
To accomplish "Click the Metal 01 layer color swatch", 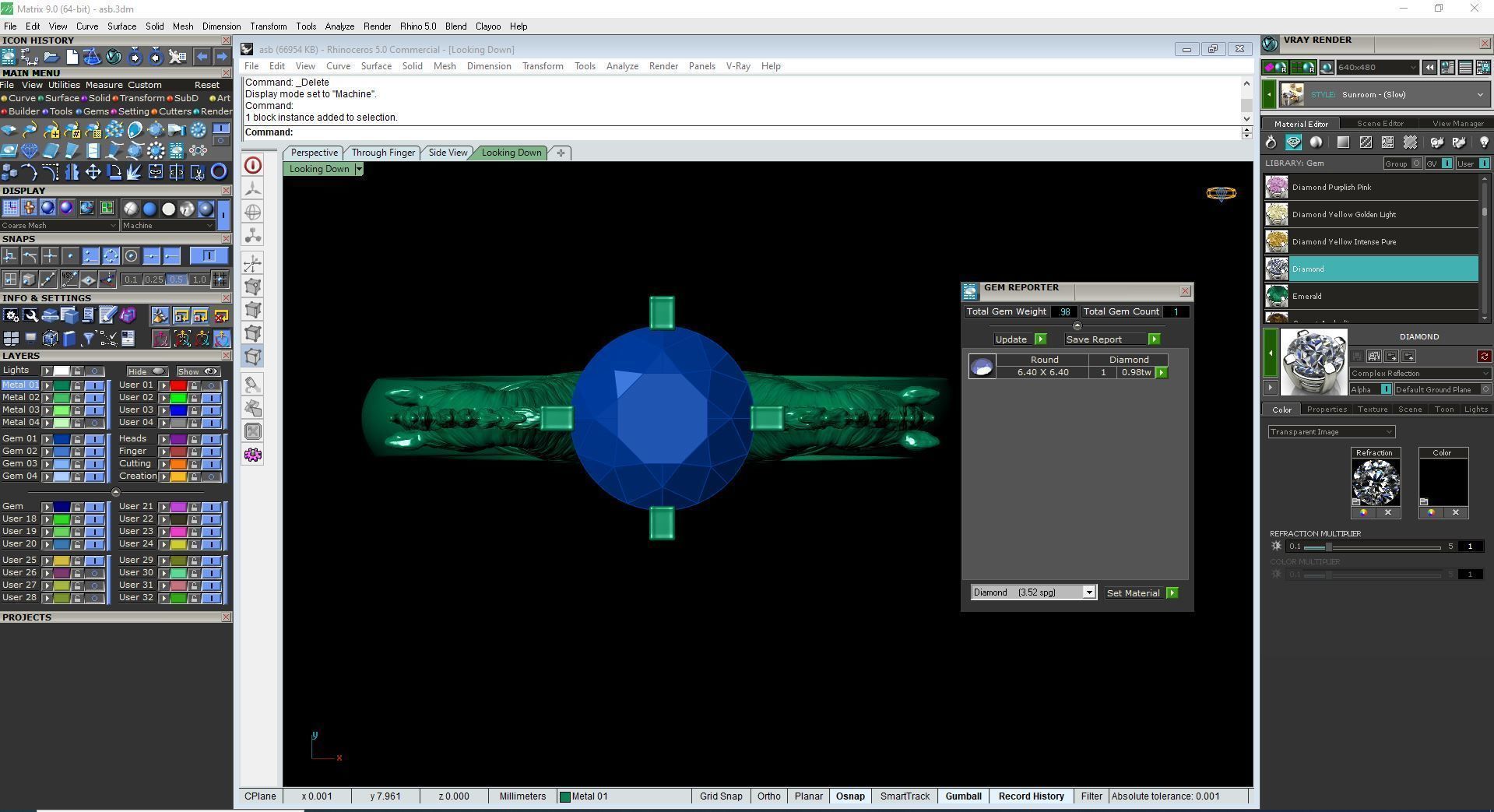I will pyautogui.click(x=61, y=385).
